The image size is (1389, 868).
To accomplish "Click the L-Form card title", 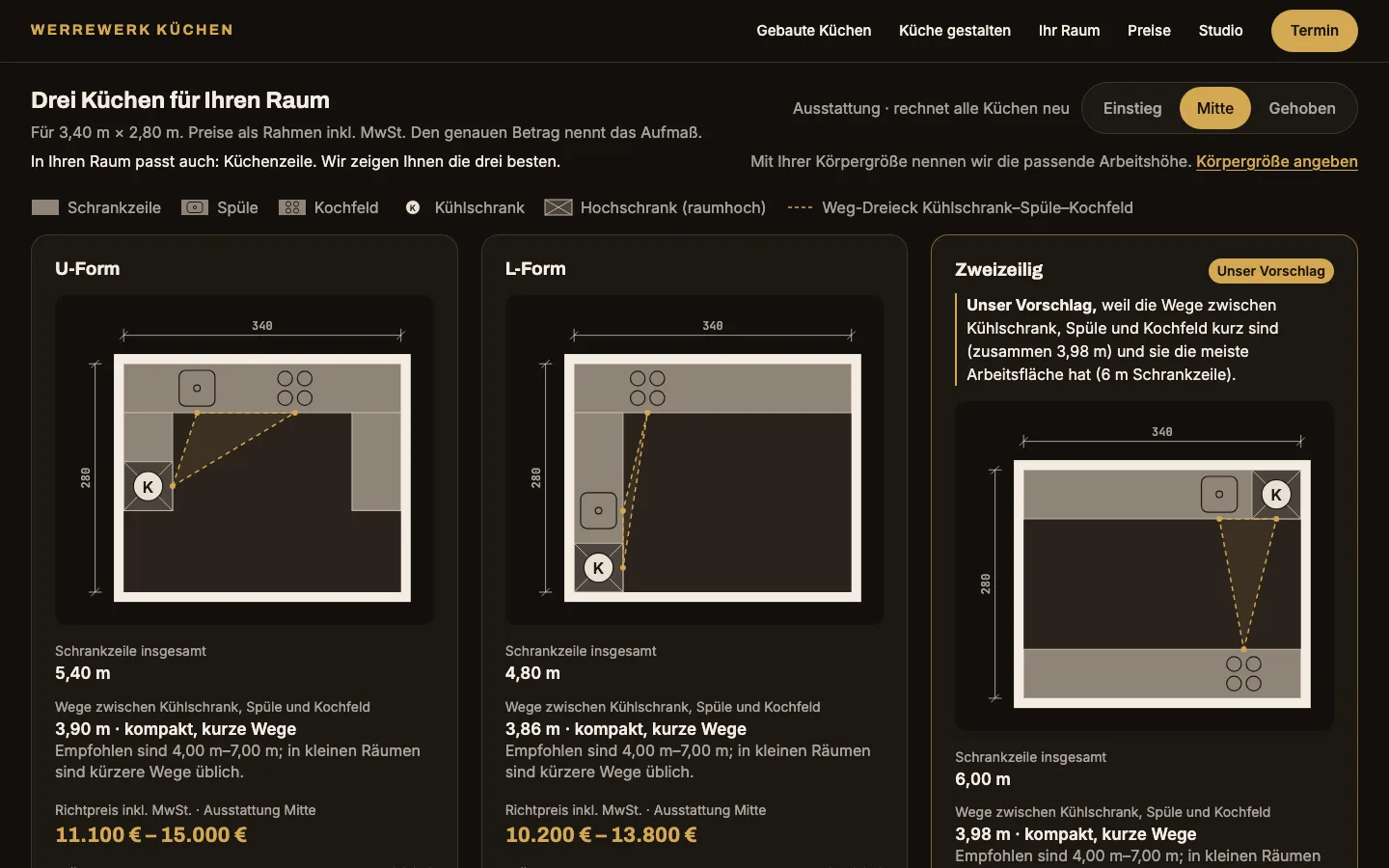I will pos(535,269).
